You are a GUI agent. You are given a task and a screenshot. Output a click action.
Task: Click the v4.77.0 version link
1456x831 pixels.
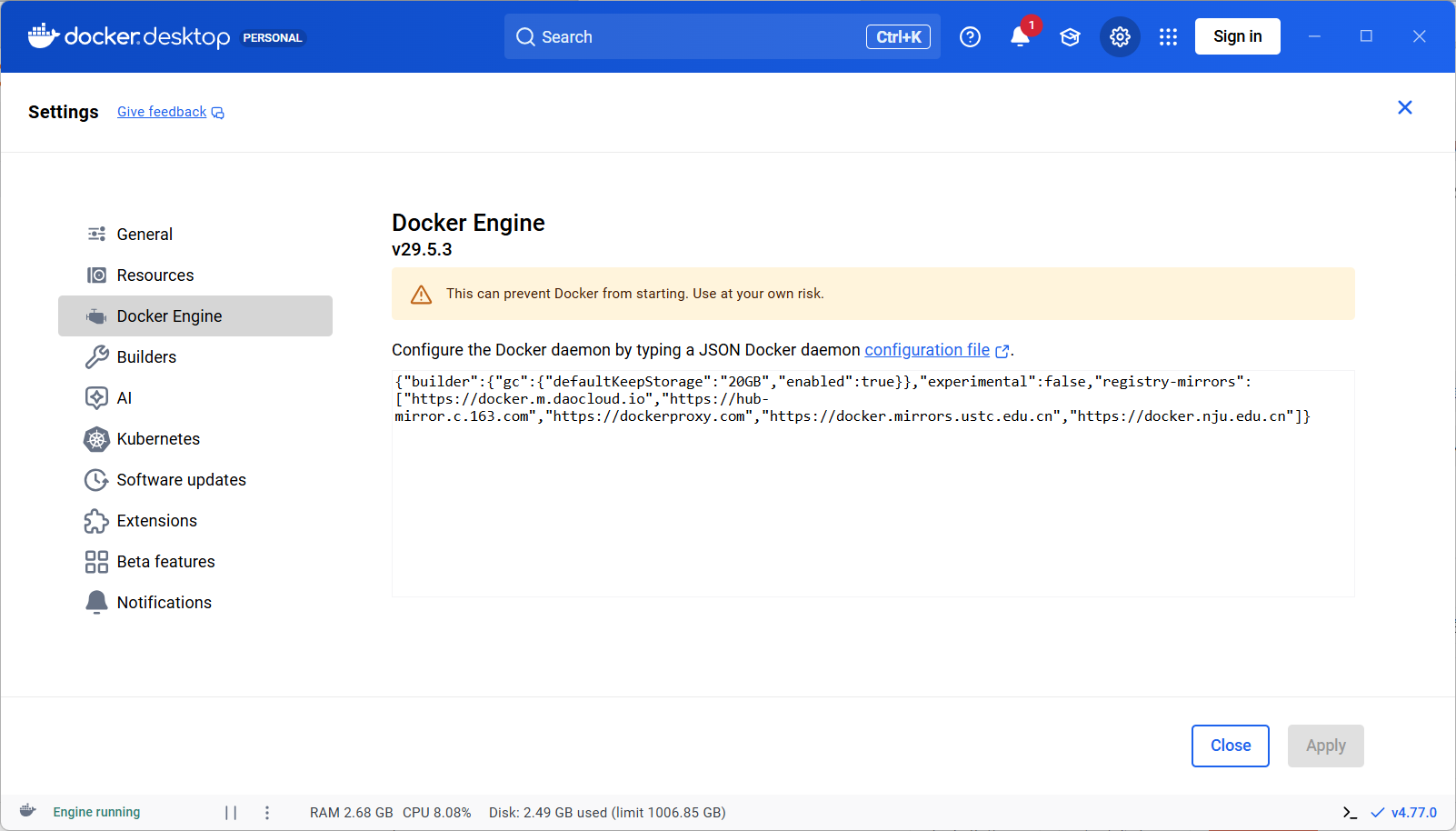coord(1414,812)
